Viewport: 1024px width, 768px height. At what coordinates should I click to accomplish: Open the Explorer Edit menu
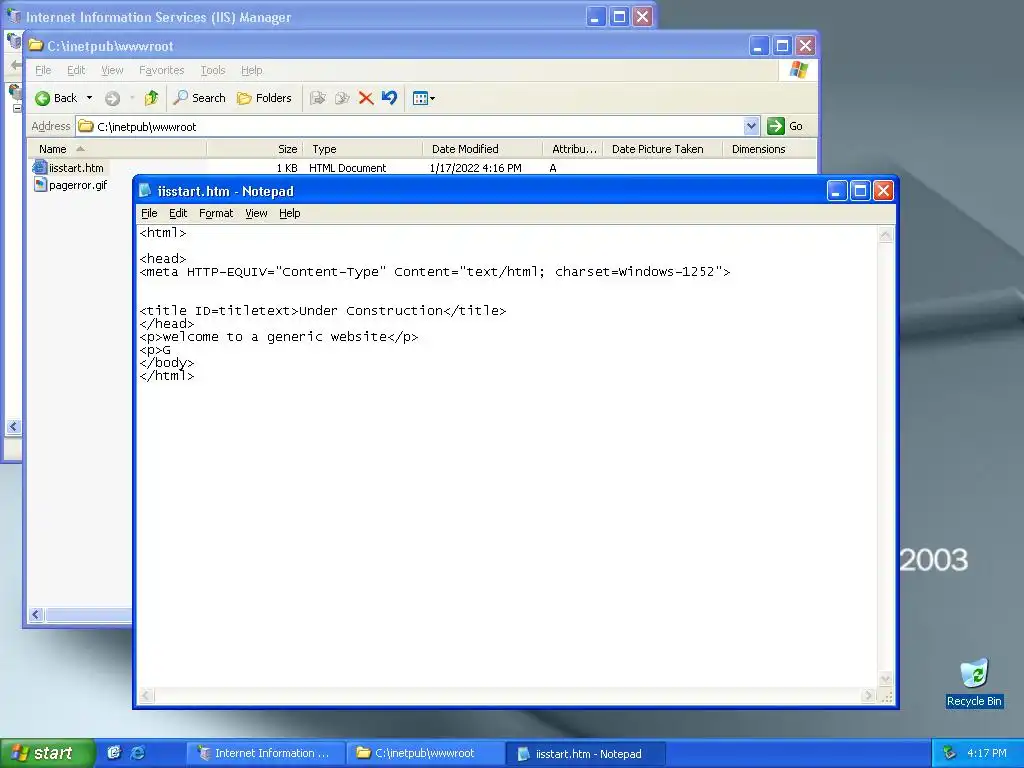(76, 70)
